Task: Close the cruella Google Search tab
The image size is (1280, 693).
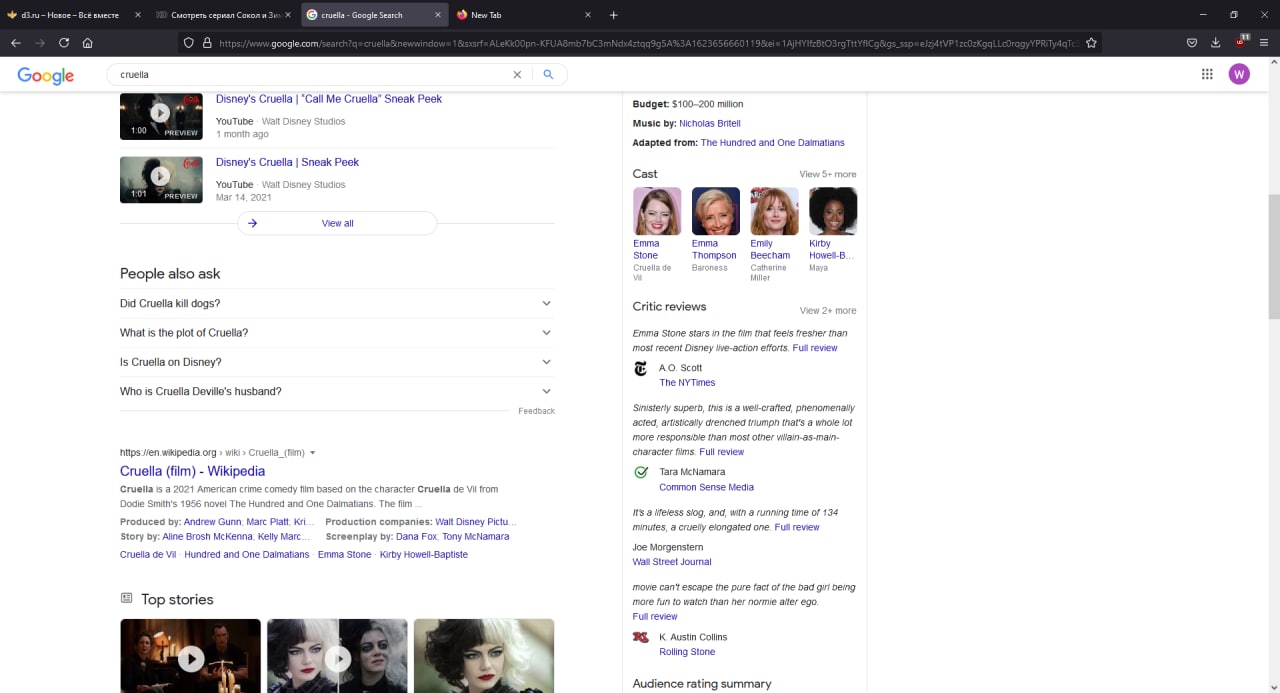Action: click(x=438, y=15)
